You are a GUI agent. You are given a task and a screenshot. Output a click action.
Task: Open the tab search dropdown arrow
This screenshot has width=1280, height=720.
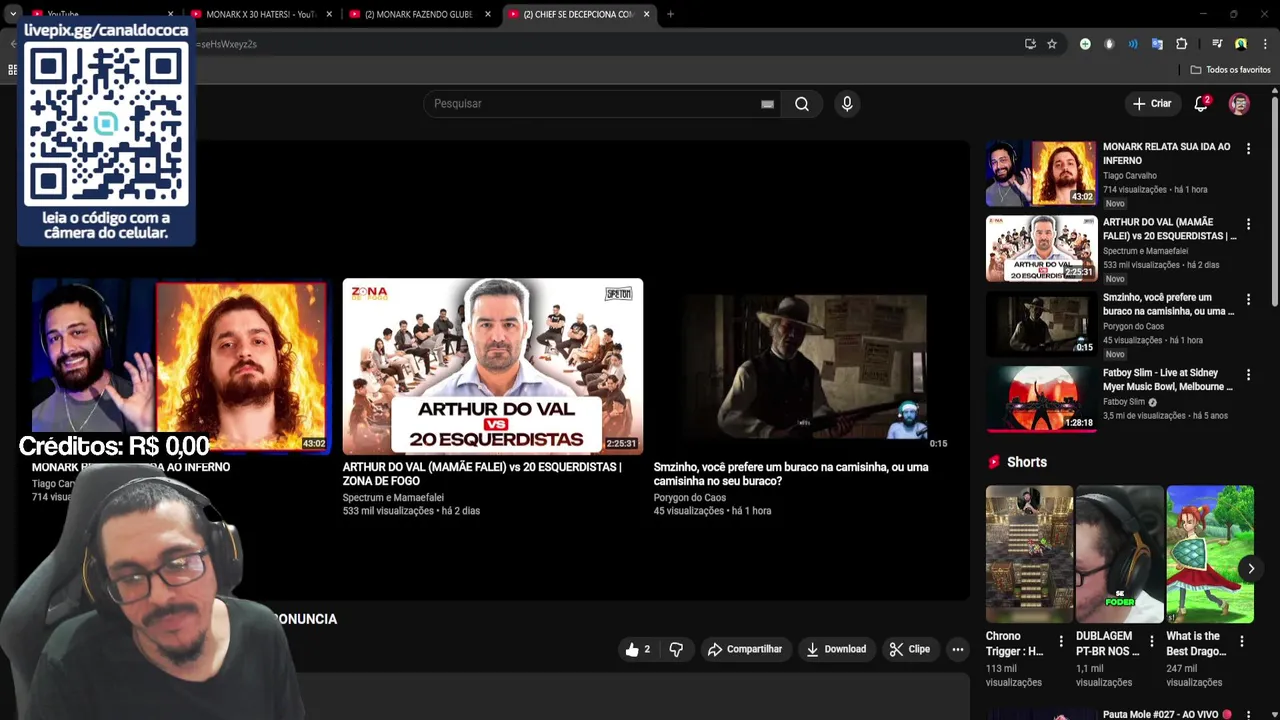[x=13, y=14]
